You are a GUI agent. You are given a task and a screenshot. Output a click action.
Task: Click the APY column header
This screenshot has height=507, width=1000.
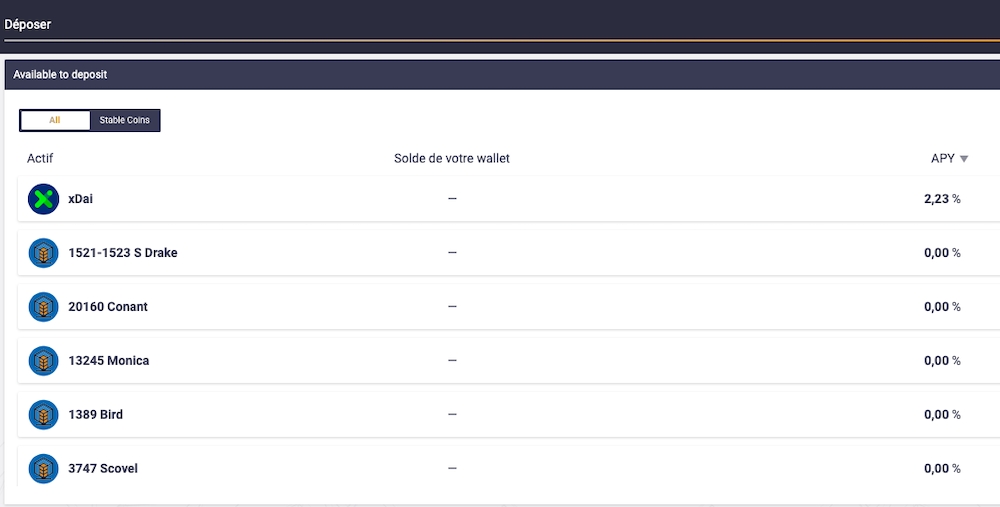943,158
